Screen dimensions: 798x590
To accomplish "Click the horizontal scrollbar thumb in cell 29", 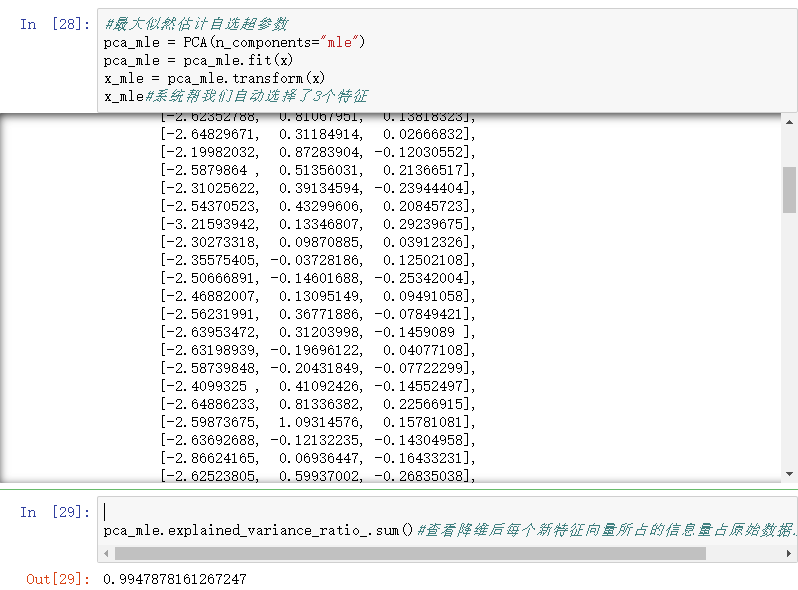I will (410, 553).
